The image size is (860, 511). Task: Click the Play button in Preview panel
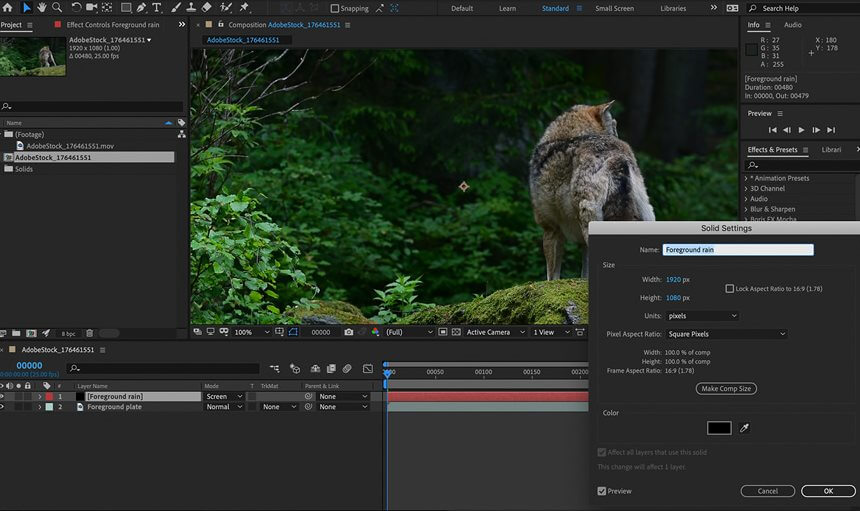(x=801, y=130)
